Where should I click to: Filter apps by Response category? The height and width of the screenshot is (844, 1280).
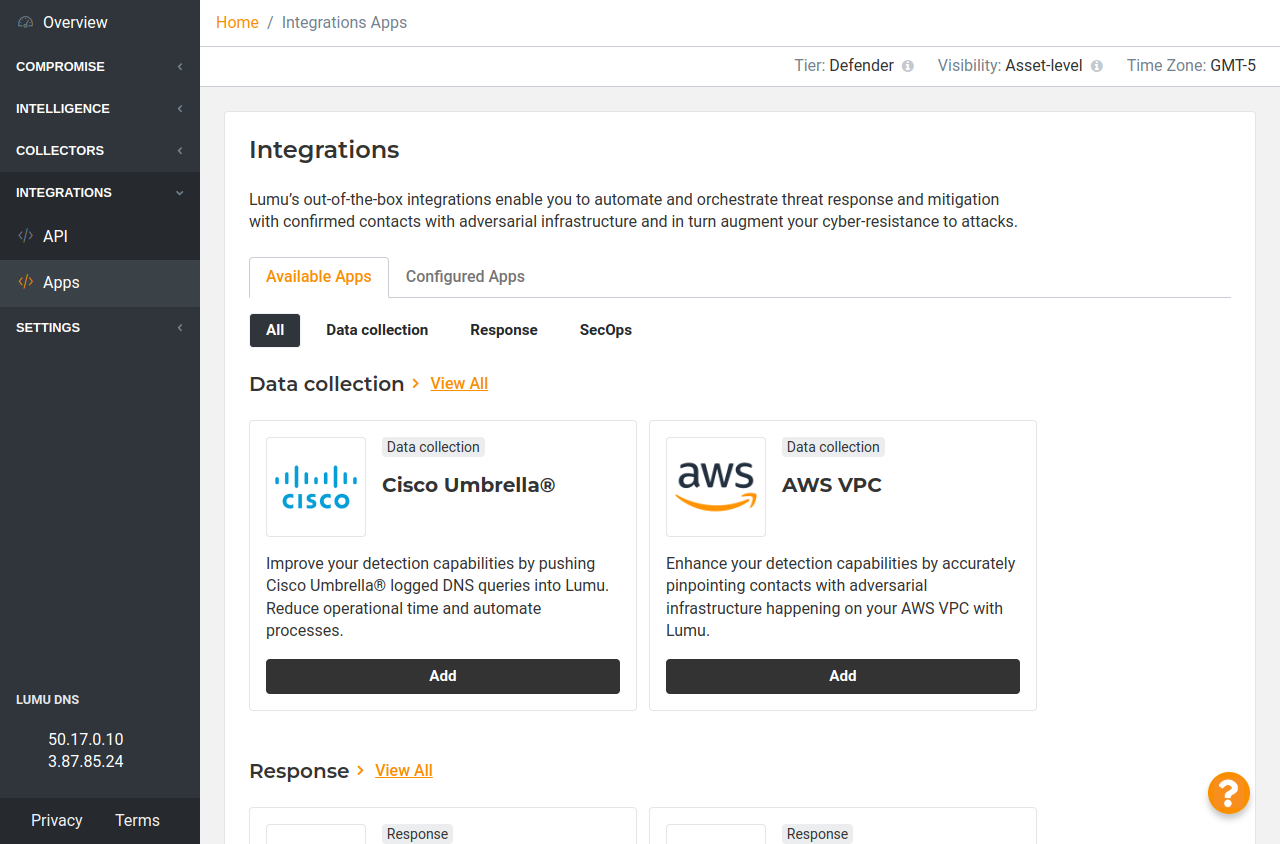(x=503, y=330)
